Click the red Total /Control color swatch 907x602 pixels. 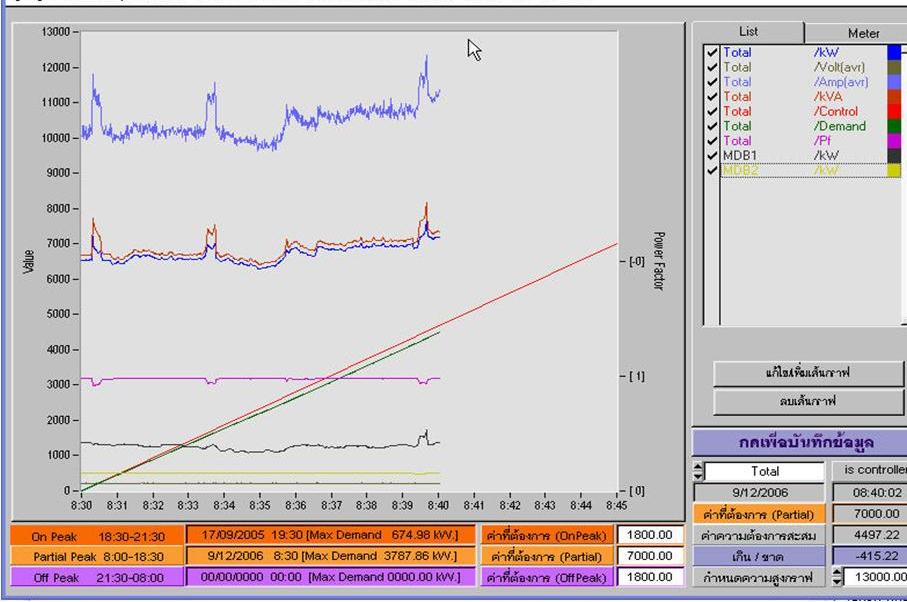(894, 112)
